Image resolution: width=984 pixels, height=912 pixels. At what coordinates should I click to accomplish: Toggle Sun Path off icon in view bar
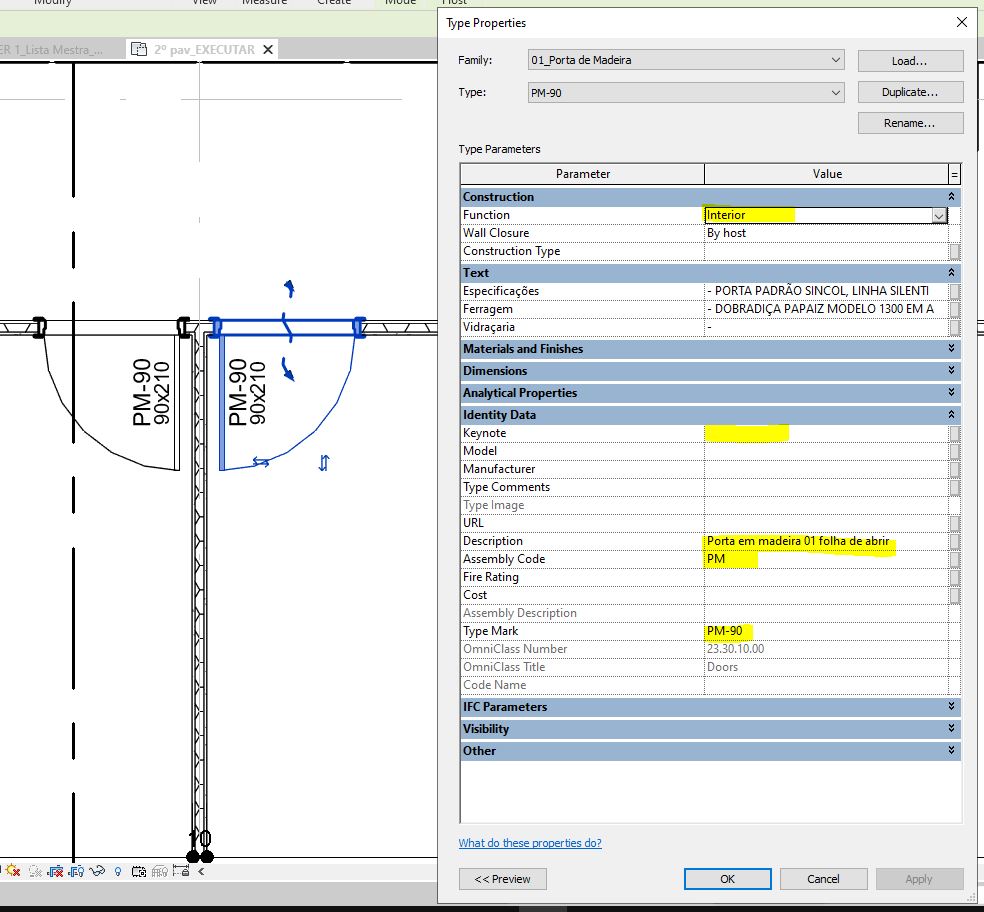pos(13,871)
